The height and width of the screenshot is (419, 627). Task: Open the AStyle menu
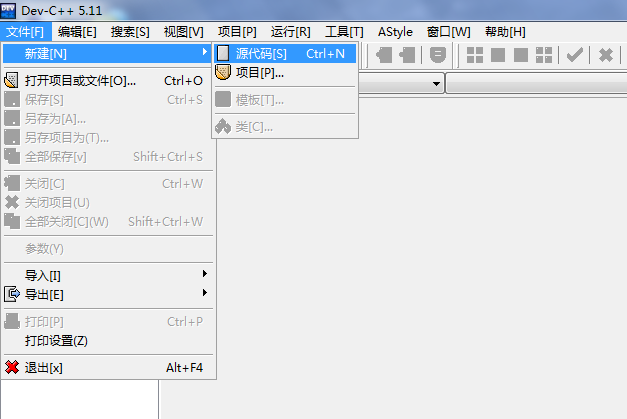click(395, 32)
